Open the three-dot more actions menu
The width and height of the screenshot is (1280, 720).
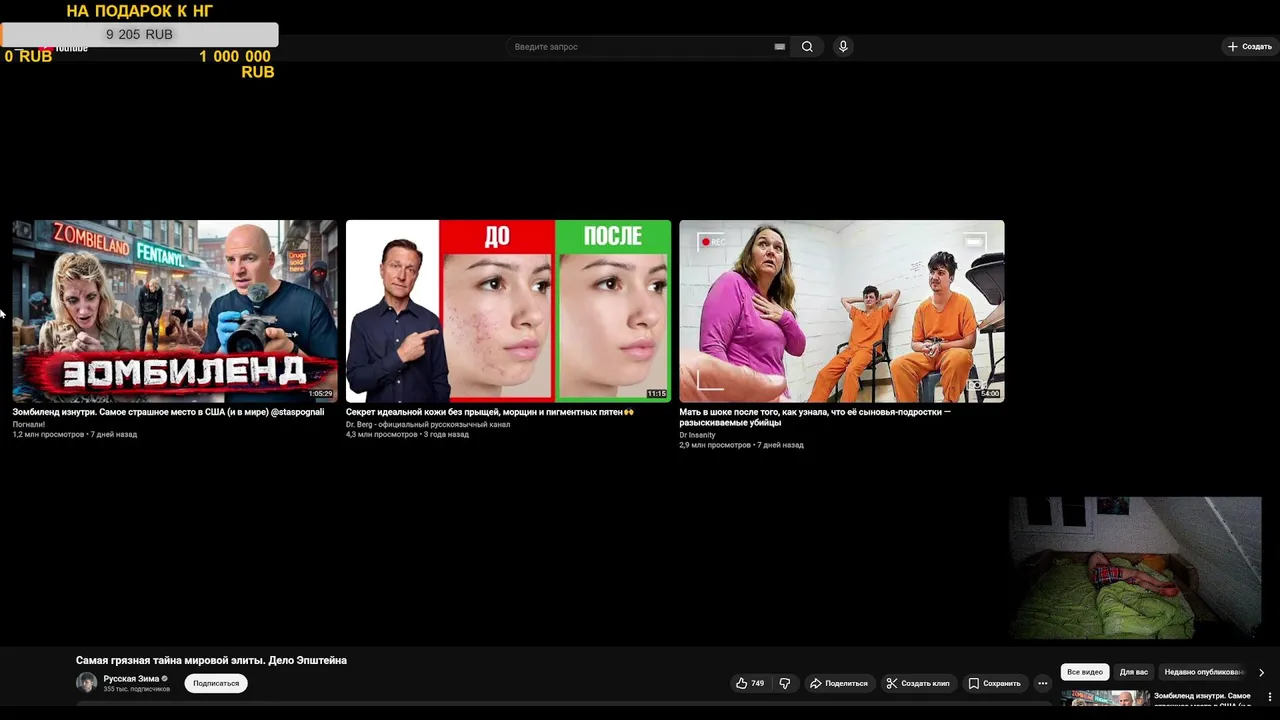point(1042,683)
